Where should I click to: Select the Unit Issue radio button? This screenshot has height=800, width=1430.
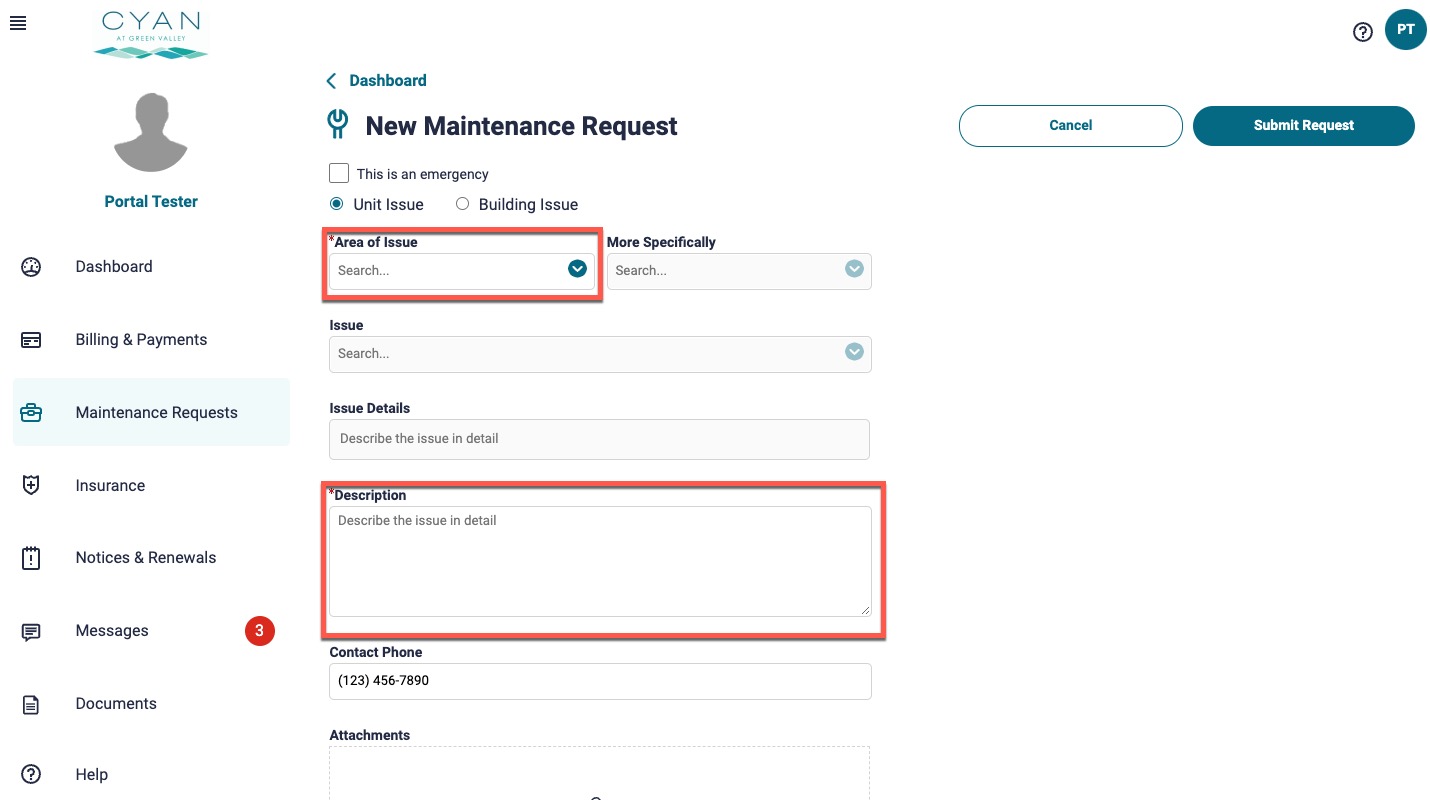337,204
